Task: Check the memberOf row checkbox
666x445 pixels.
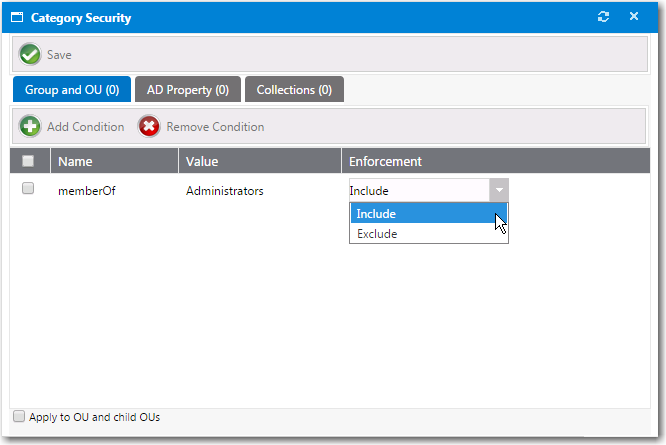Action: [28, 189]
